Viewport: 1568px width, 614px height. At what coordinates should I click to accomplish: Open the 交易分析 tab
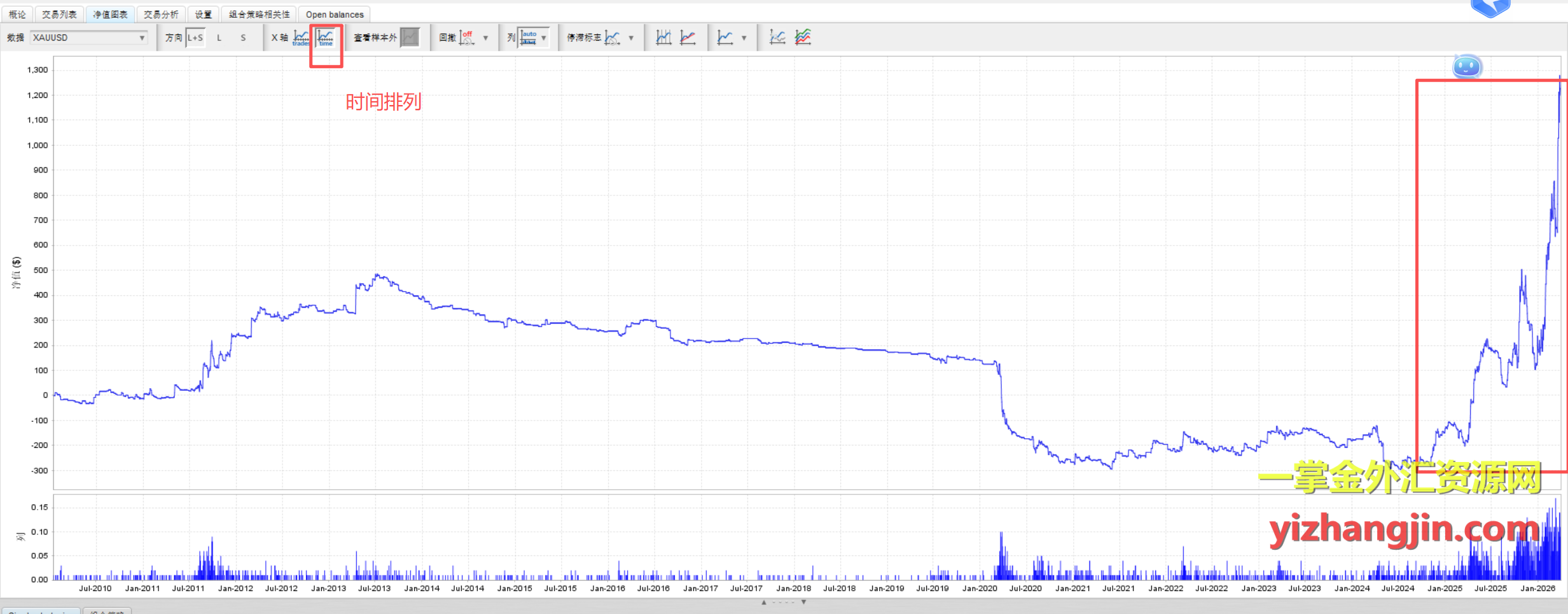[161, 15]
